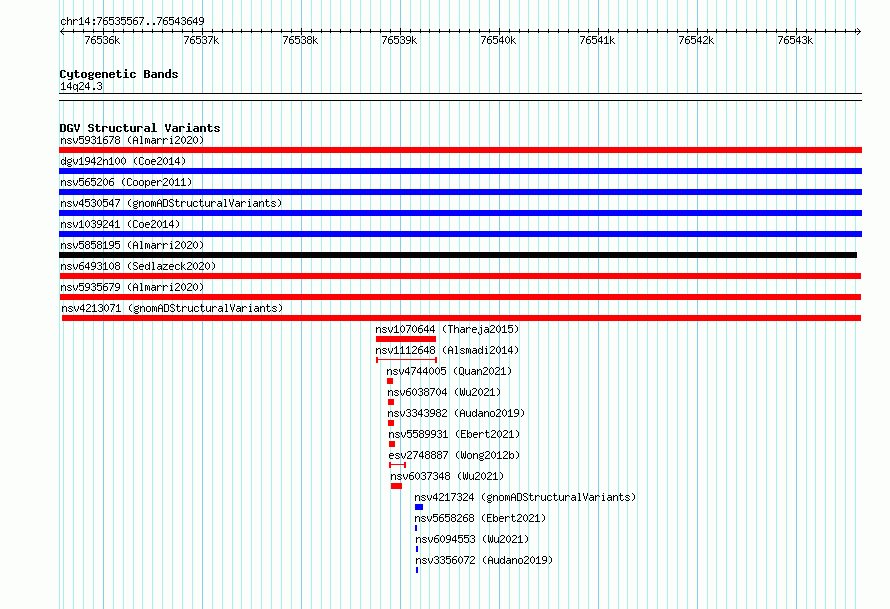This screenshot has height=609, width=890.
Task: Select nsv1070644 (Thareja2015) label
Action: coord(447,329)
